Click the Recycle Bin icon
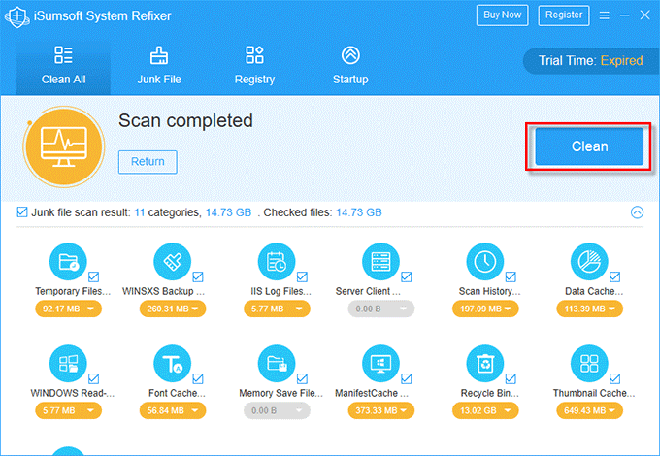This screenshot has height=456, width=660. (485, 363)
